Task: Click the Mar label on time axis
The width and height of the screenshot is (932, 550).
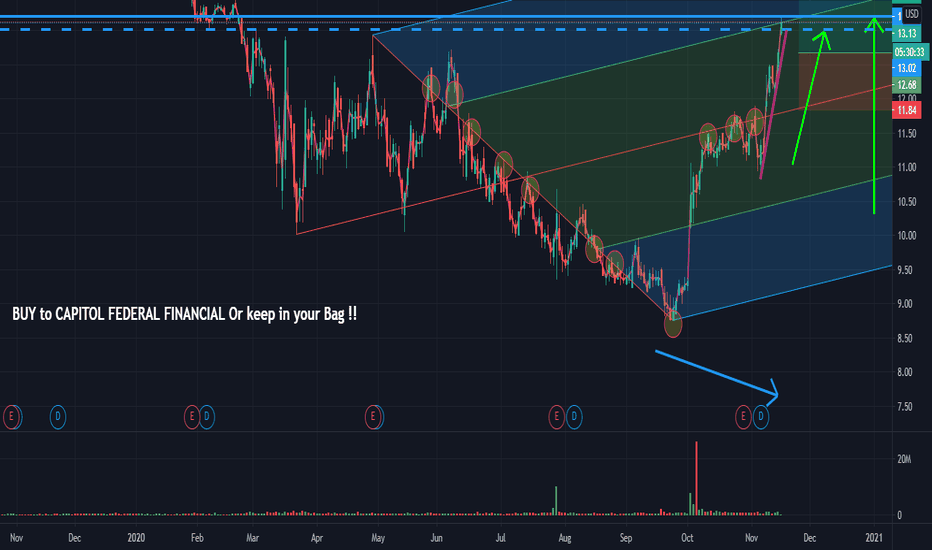Action: click(x=253, y=538)
